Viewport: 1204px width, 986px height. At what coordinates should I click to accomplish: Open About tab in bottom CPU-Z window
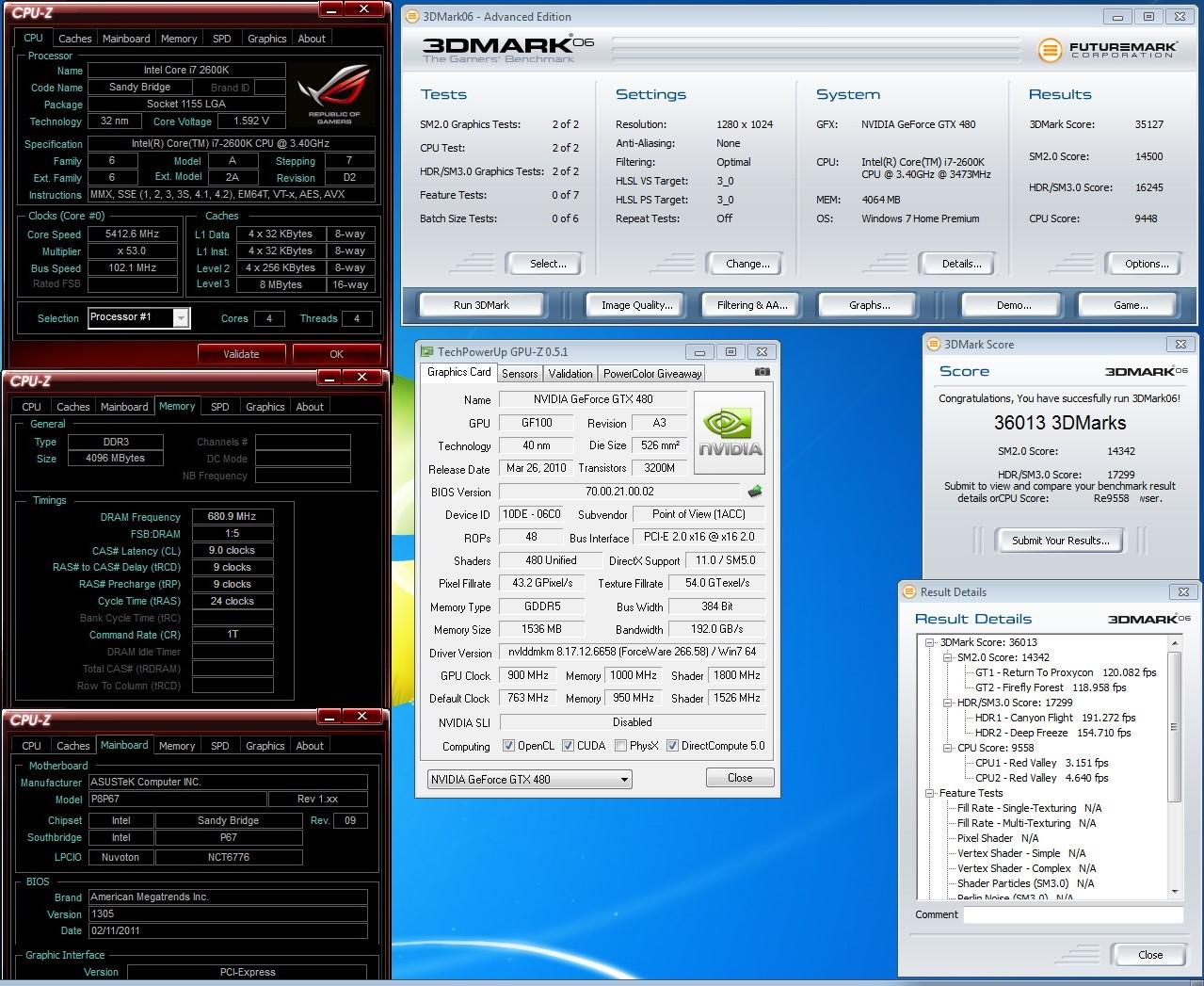point(310,746)
